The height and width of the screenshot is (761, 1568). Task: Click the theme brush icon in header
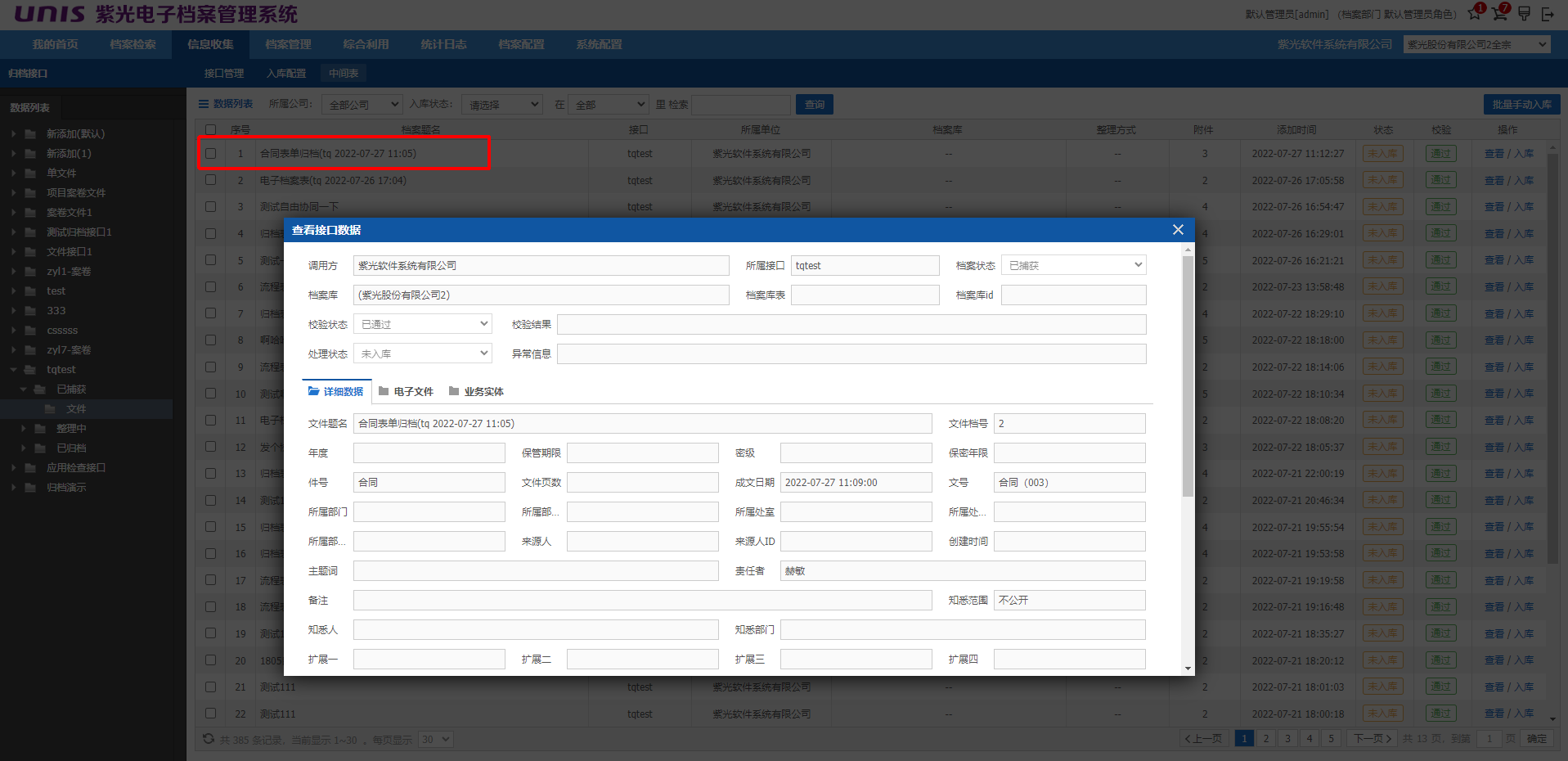[1524, 14]
